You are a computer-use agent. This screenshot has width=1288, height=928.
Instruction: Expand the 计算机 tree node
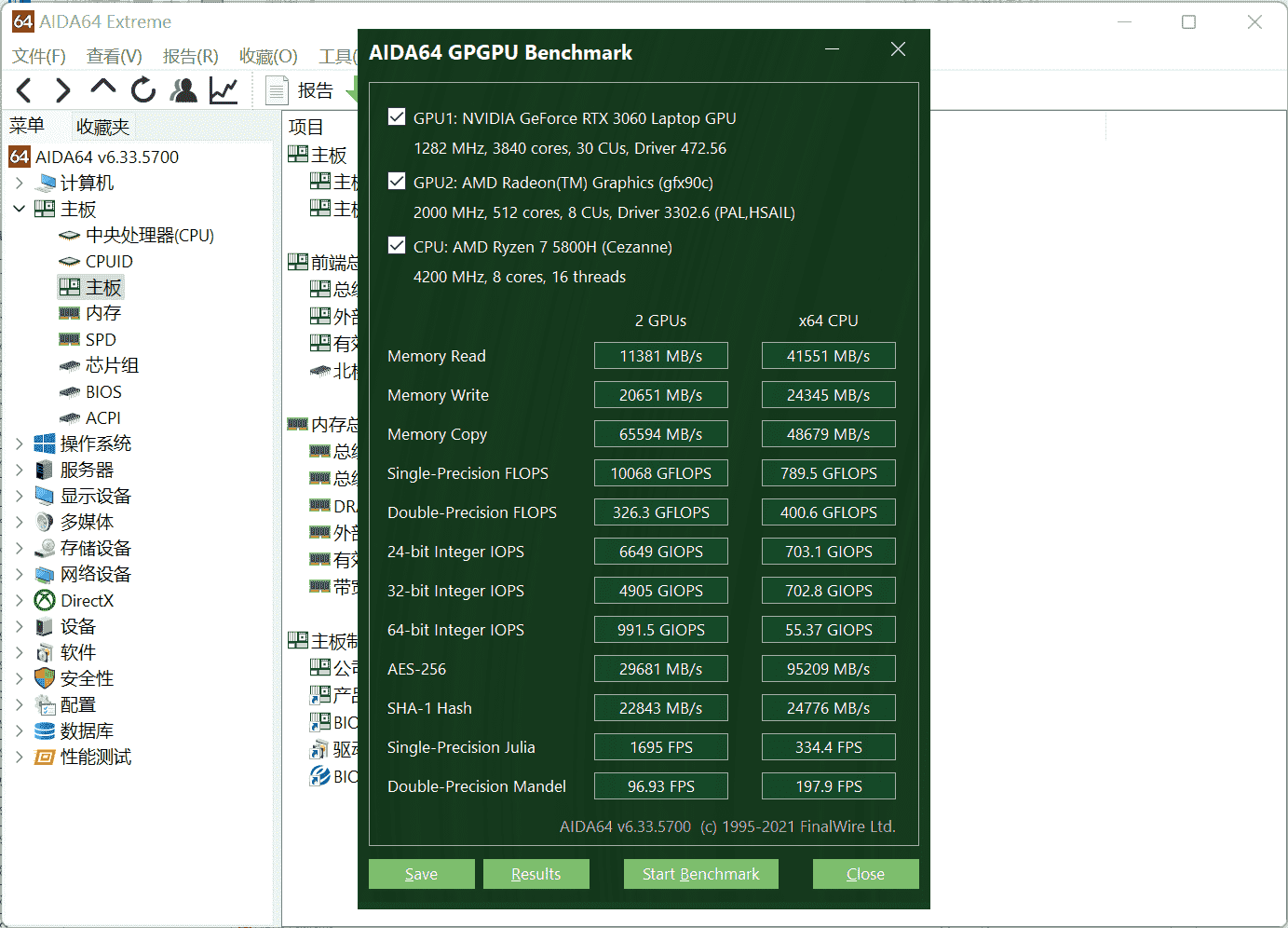[19, 183]
